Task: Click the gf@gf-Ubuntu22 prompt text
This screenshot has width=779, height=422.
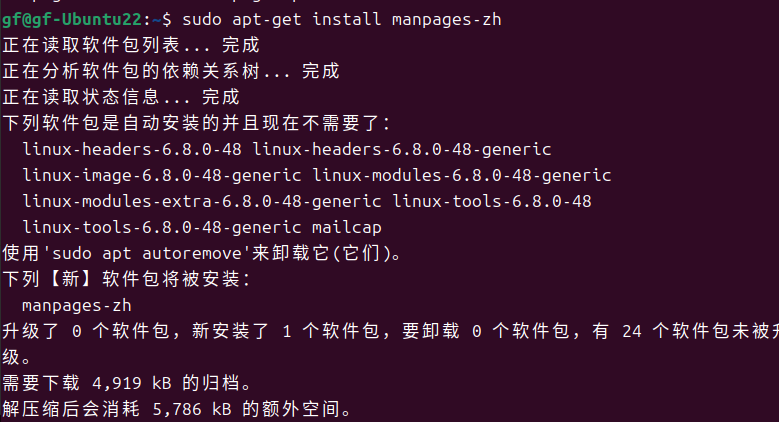Action: [x=72, y=20]
